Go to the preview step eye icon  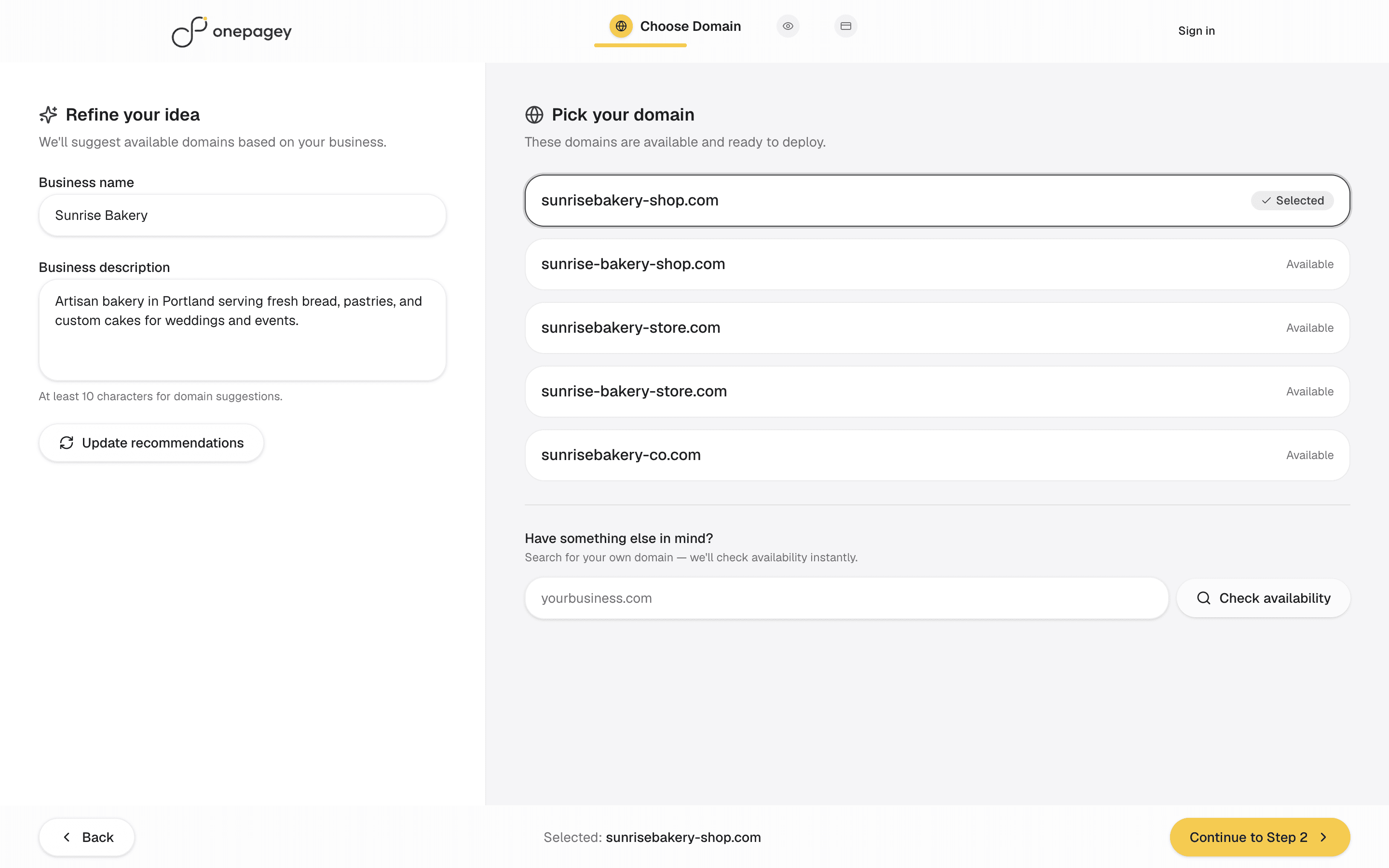tap(788, 27)
